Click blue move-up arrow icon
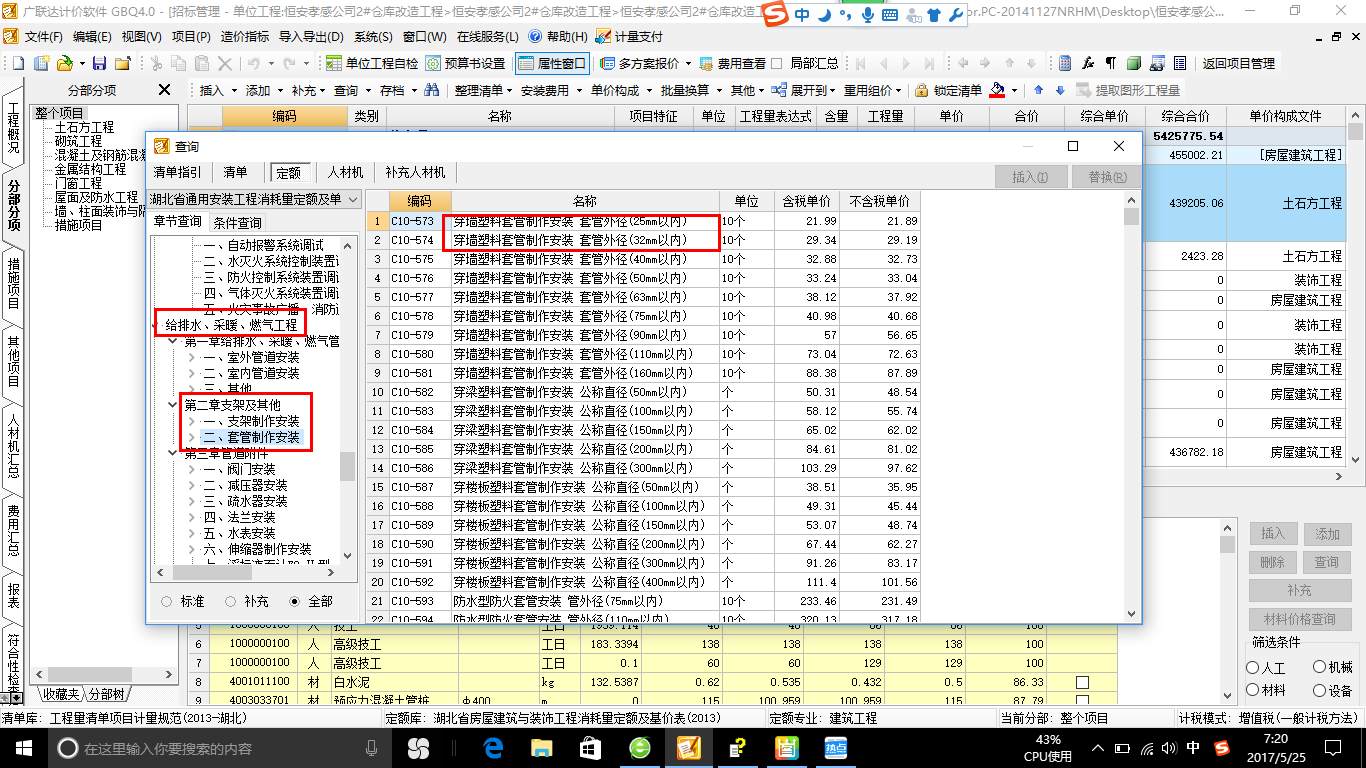Image resolution: width=1366 pixels, height=768 pixels. (x=1038, y=90)
